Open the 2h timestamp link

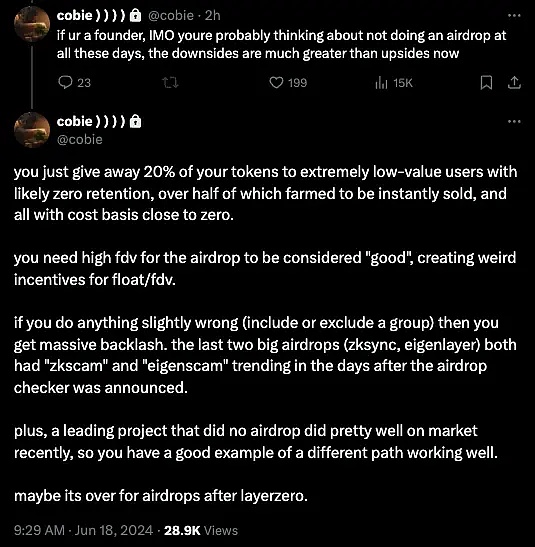pyautogui.click(x=212, y=16)
